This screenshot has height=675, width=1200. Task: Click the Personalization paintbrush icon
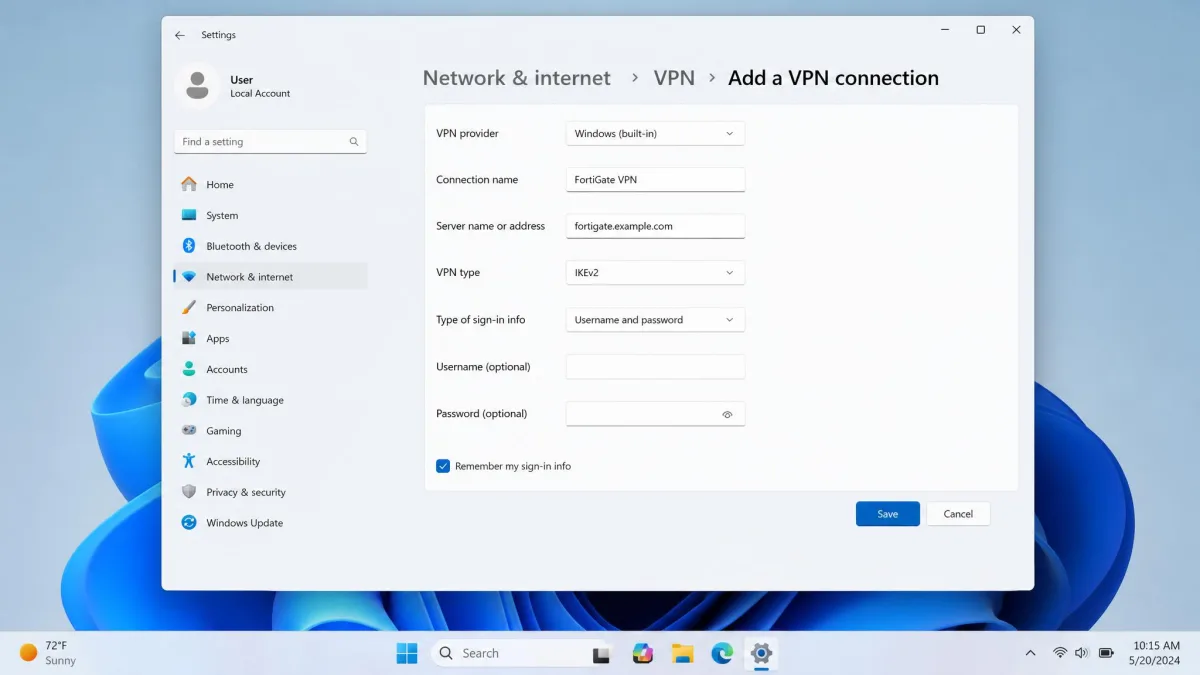[189, 308]
